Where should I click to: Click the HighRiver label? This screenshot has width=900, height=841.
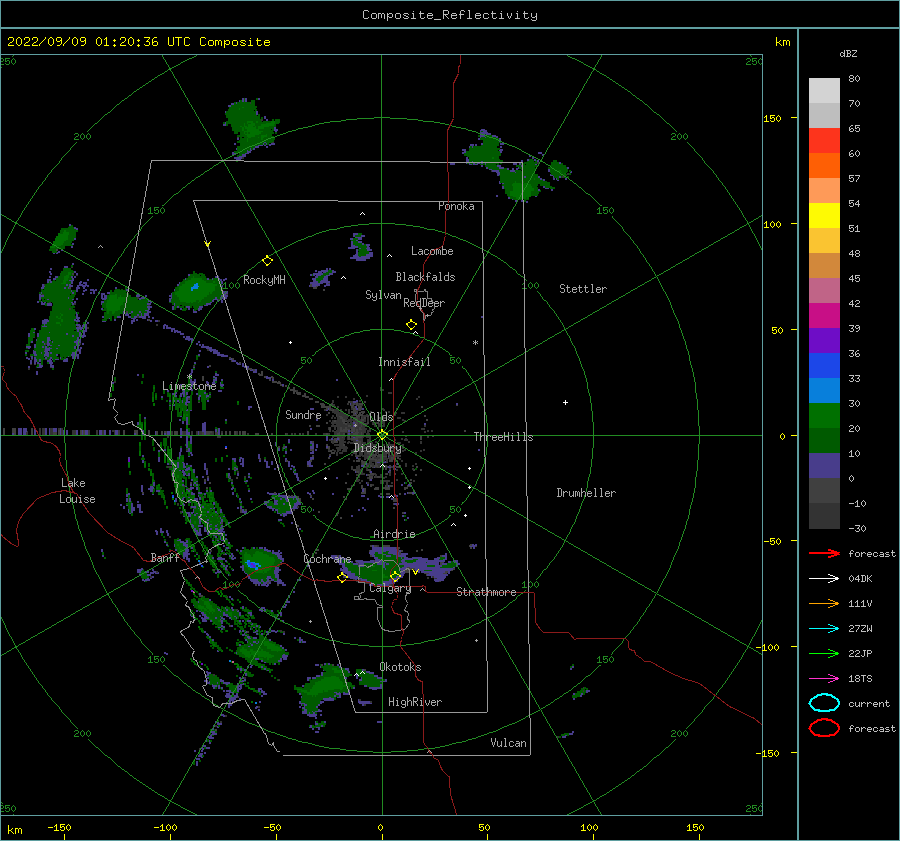(415, 702)
